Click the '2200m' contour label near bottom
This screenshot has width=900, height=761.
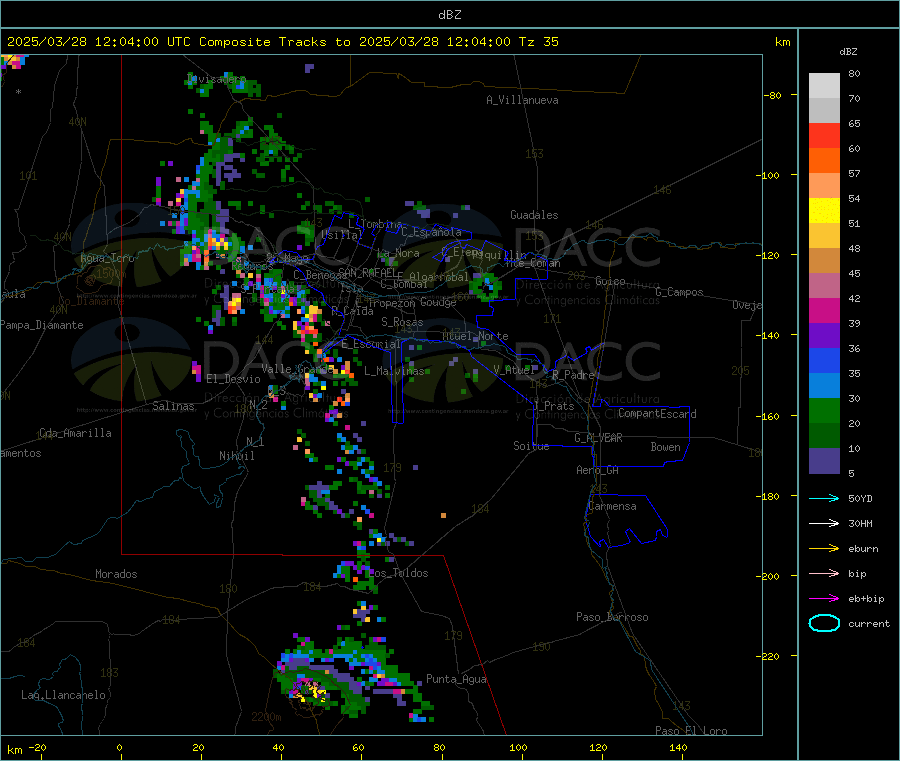coord(266,717)
